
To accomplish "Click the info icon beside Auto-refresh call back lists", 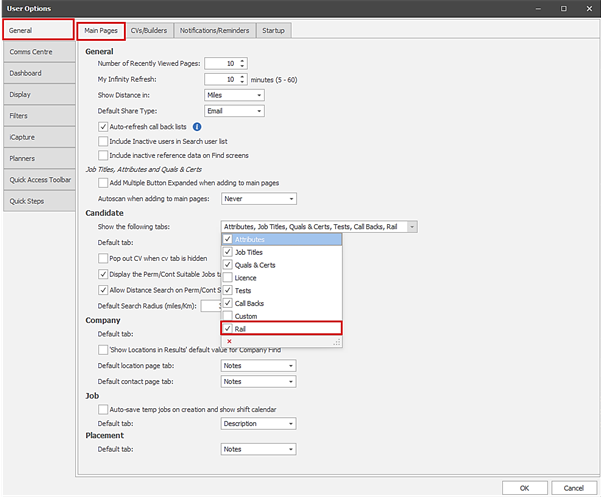I will click(197, 127).
